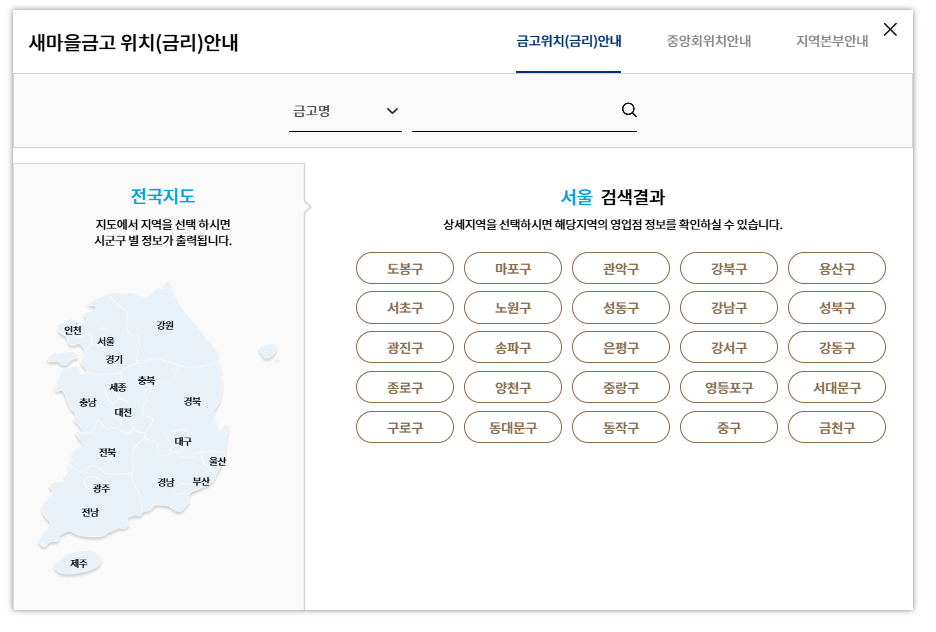Choose 대구 on the national map

click(x=183, y=442)
